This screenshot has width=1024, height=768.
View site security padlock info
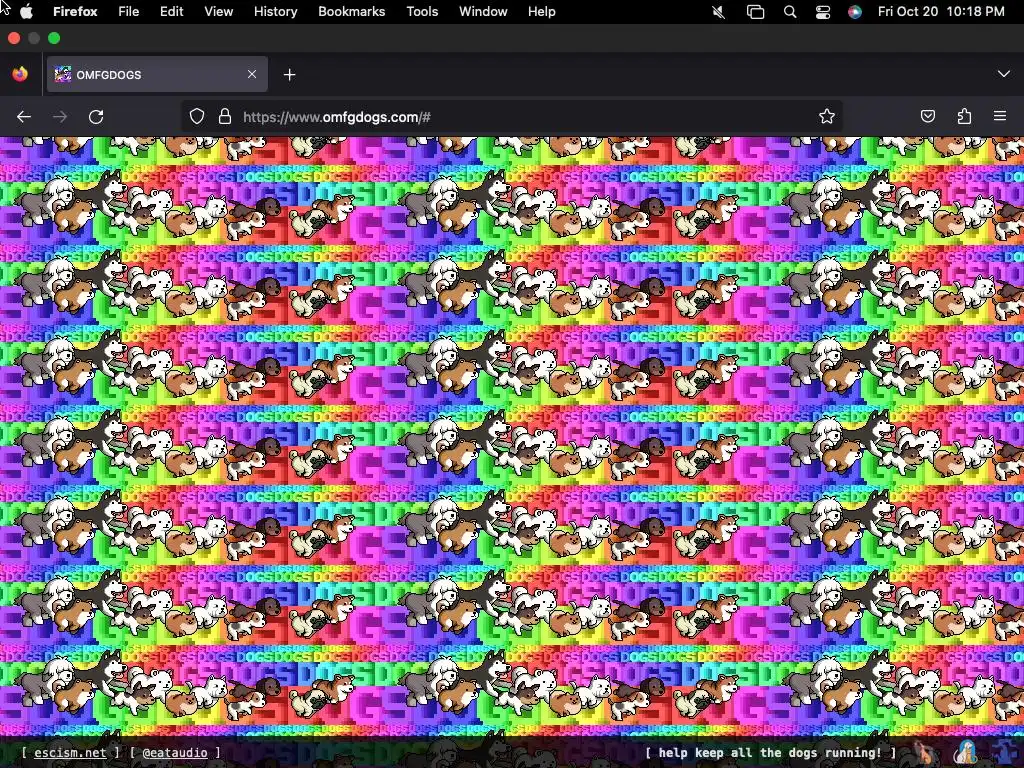click(225, 117)
